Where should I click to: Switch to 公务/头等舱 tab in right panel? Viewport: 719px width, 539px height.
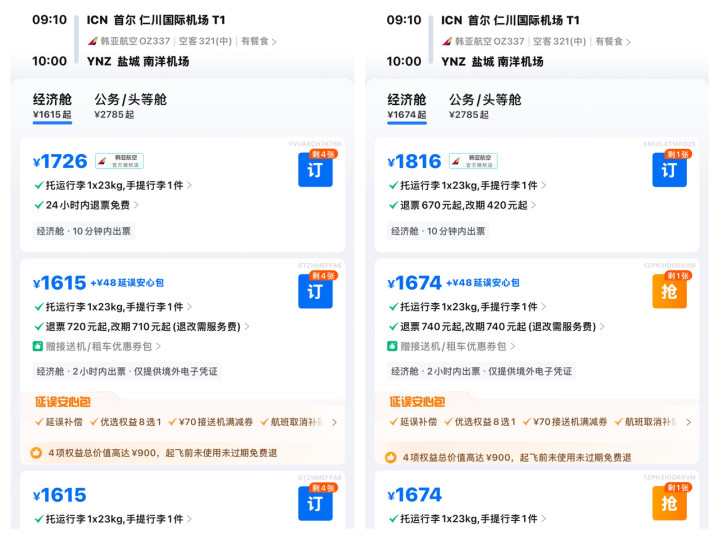coord(485,106)
